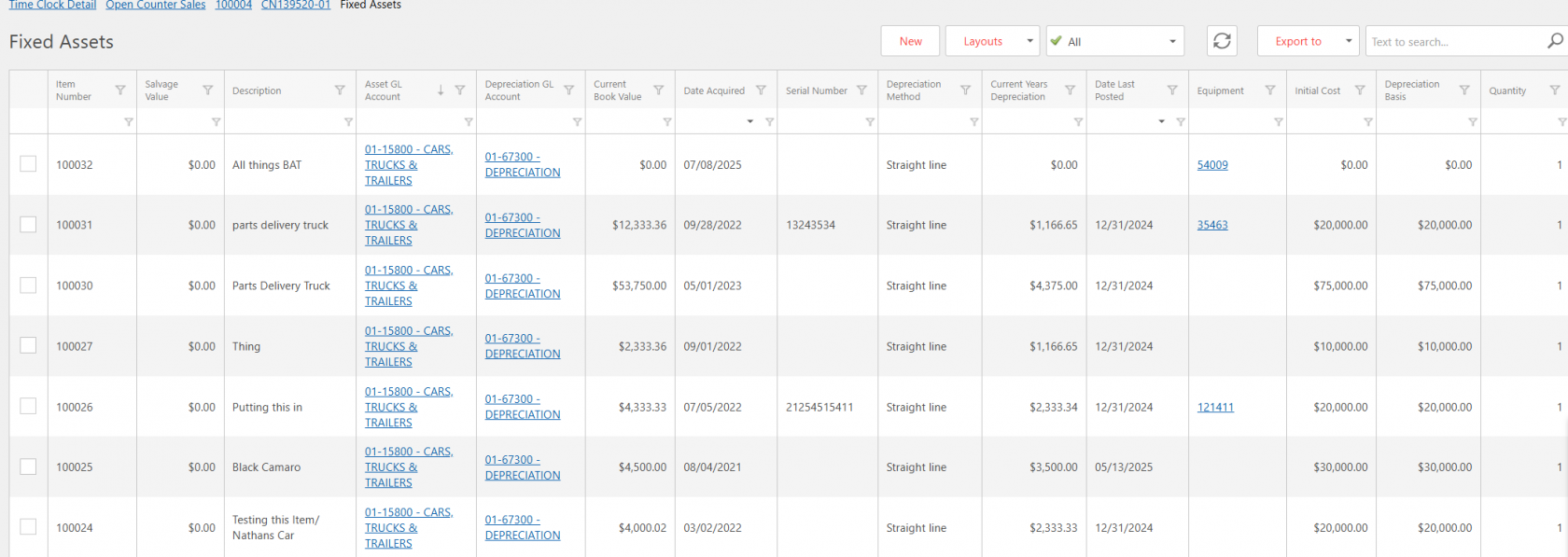Click filter-row funnel under Item Number column

tap(129, 122)
